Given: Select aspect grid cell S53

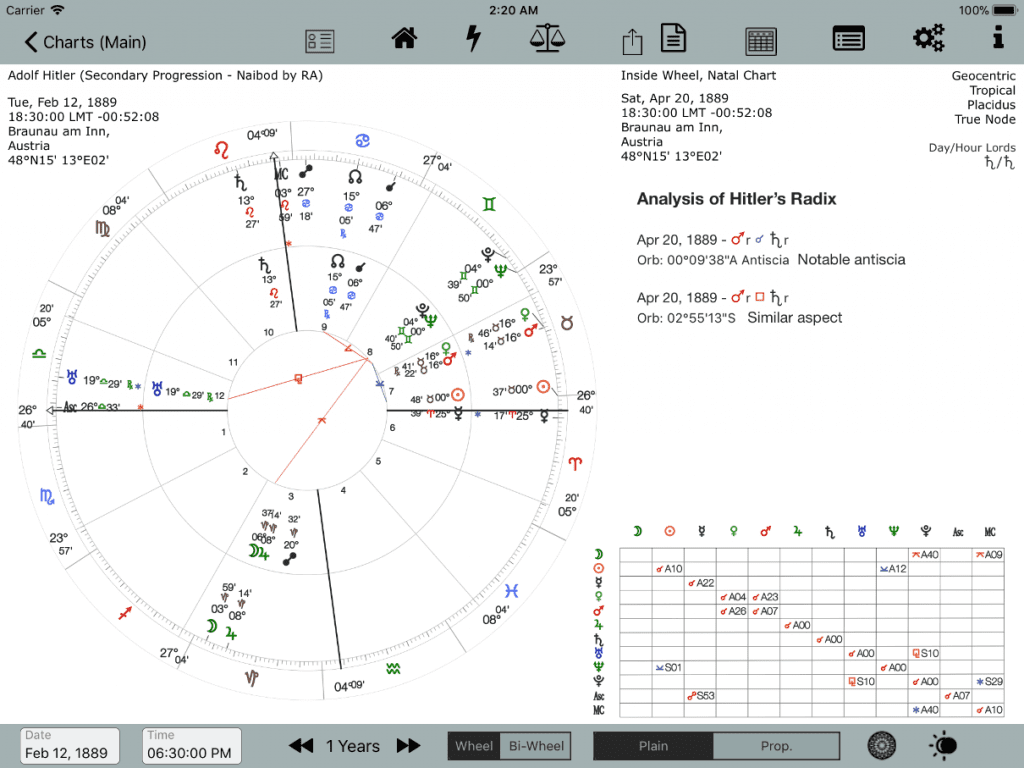Looking at the screenshot, I should [701, 696].
